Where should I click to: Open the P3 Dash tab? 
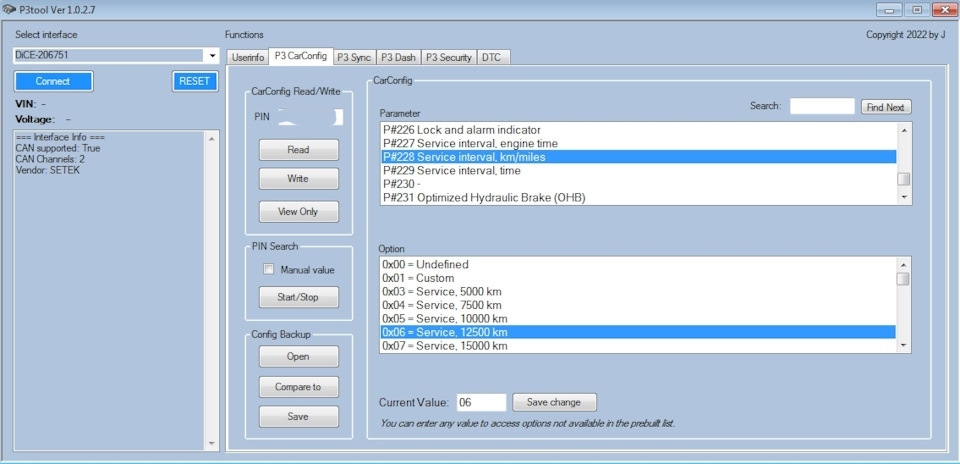coord(398,58)
